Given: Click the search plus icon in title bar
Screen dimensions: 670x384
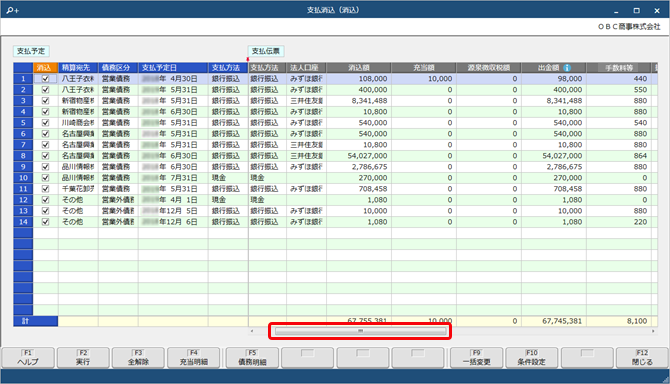Looking at the screenshot, I should point(13,10).
